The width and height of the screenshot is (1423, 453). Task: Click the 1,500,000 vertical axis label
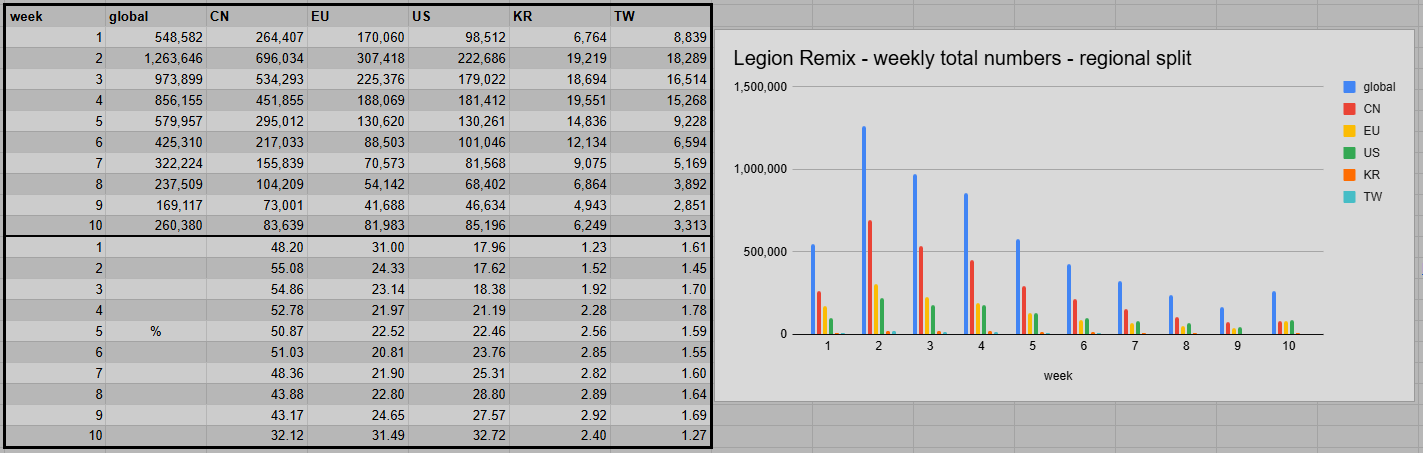click(x=762, y=87)
